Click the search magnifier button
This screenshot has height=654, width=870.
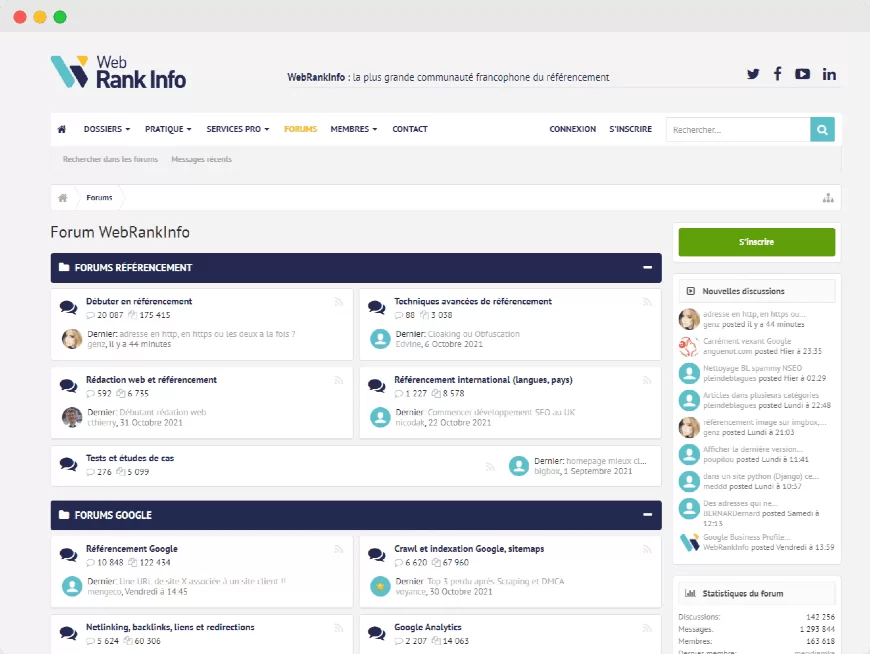point(822,129)
